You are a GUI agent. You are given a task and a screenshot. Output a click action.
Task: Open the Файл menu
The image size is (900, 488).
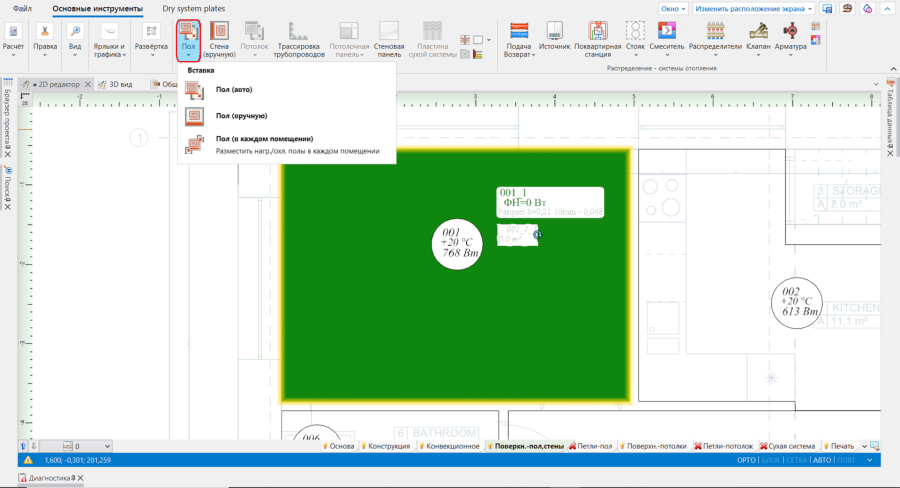tap(22, 9)
